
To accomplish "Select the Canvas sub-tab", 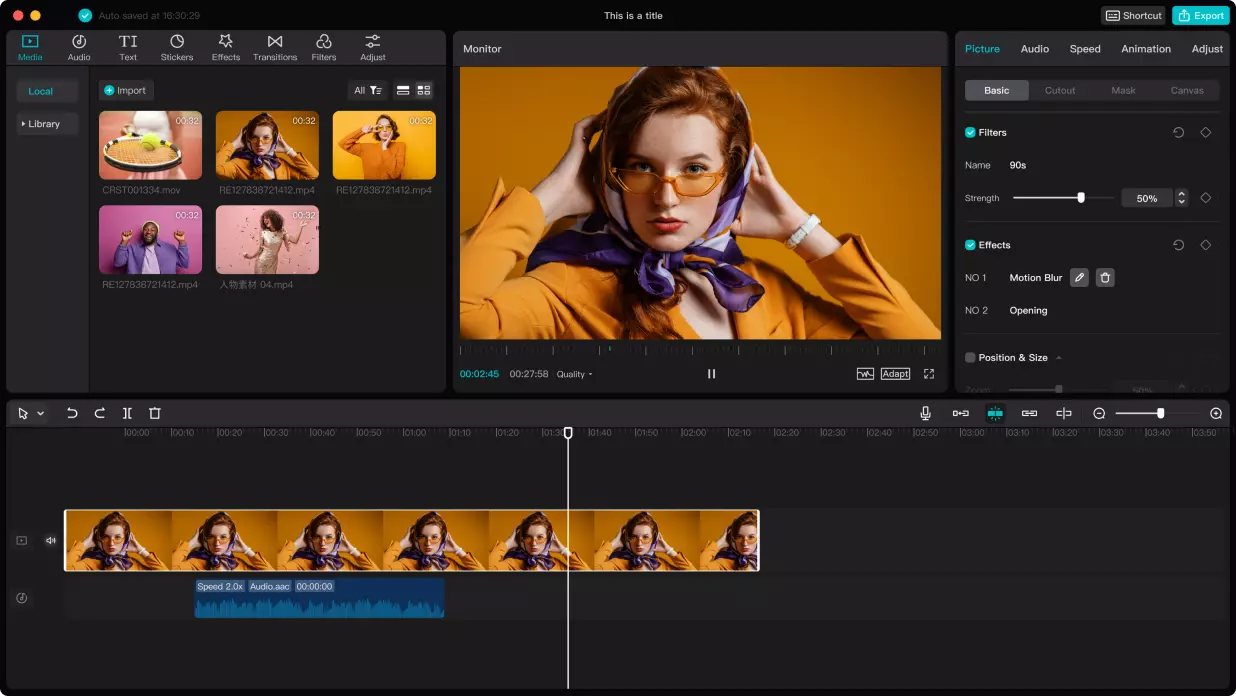I will pyautogui.click(x=1187, y=90).
